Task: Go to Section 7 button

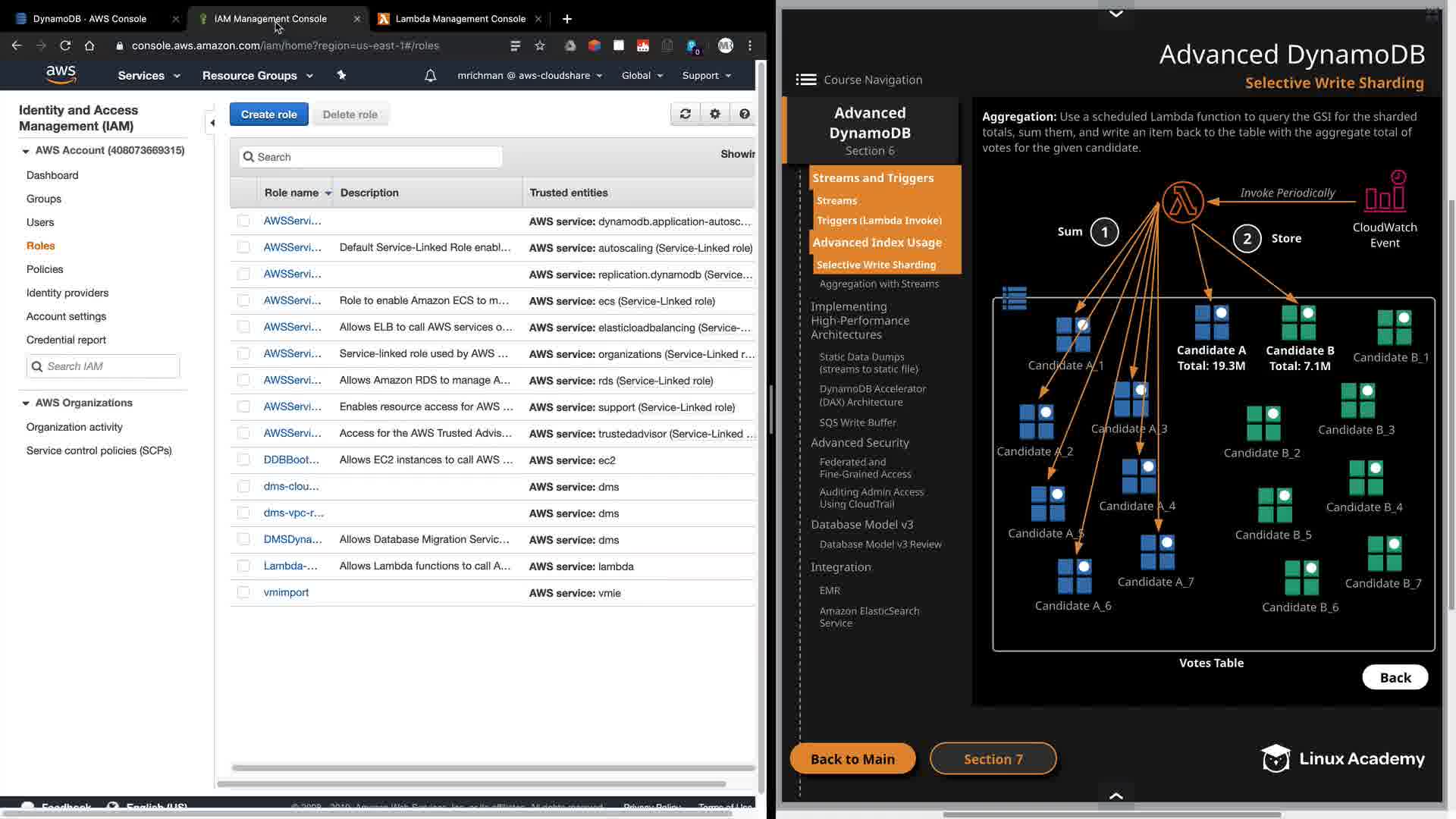Action: pyautogui.click(x=993, y=759)
